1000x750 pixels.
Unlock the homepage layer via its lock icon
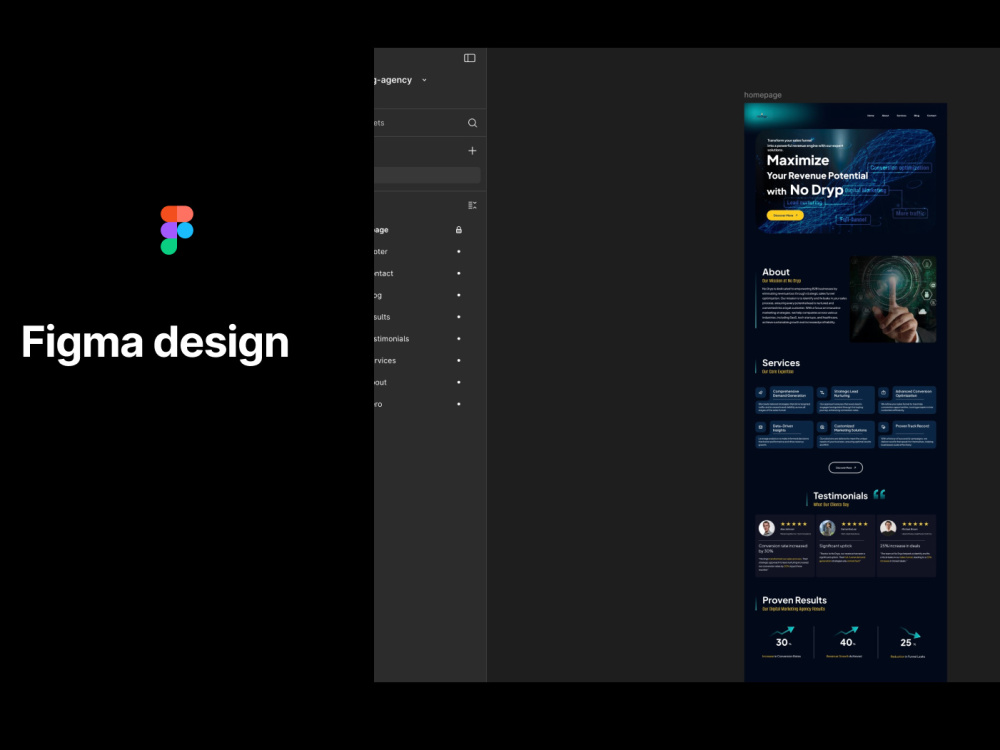tap(459, 230)
